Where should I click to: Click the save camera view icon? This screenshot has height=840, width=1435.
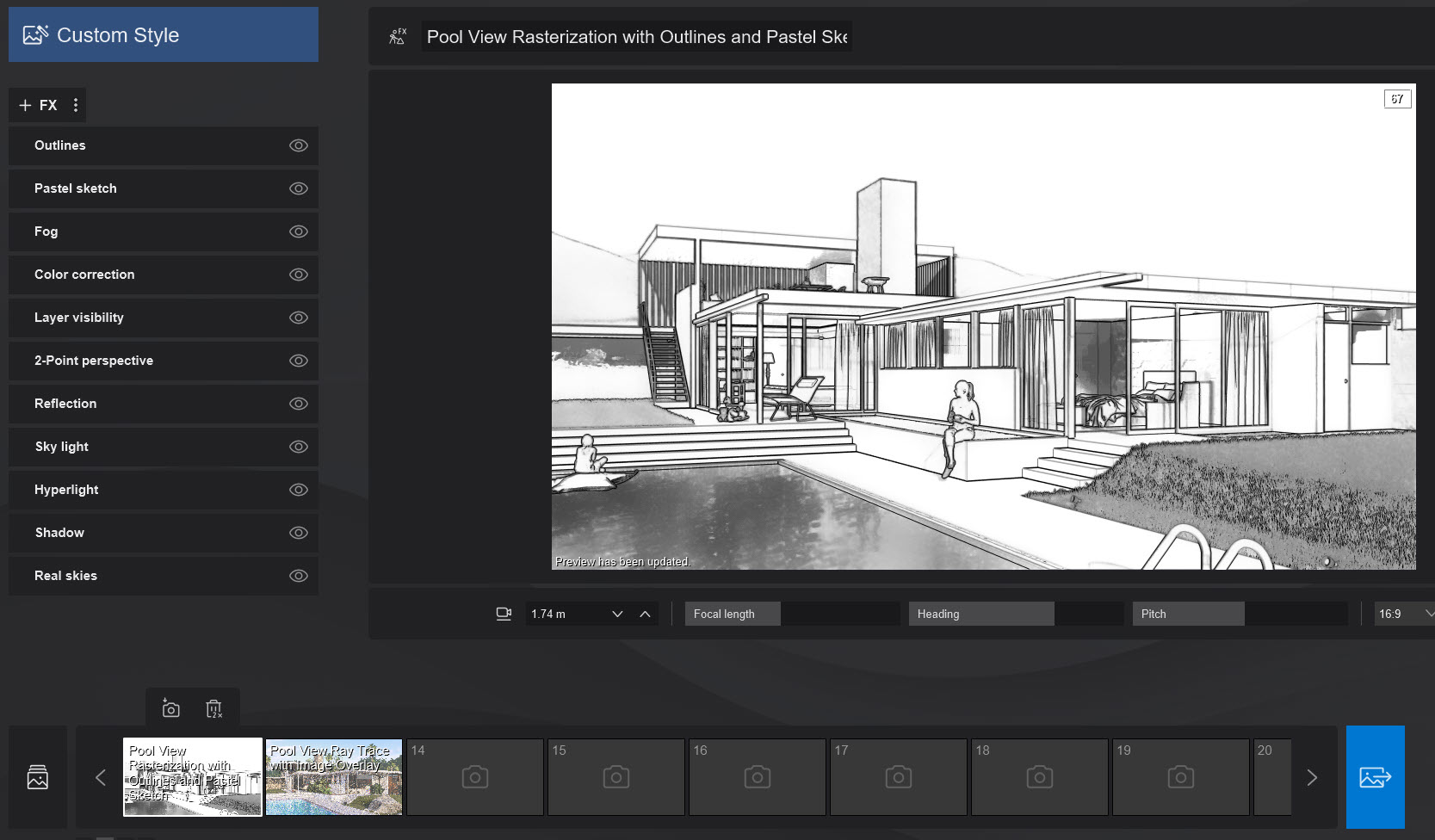coord(170,708)
